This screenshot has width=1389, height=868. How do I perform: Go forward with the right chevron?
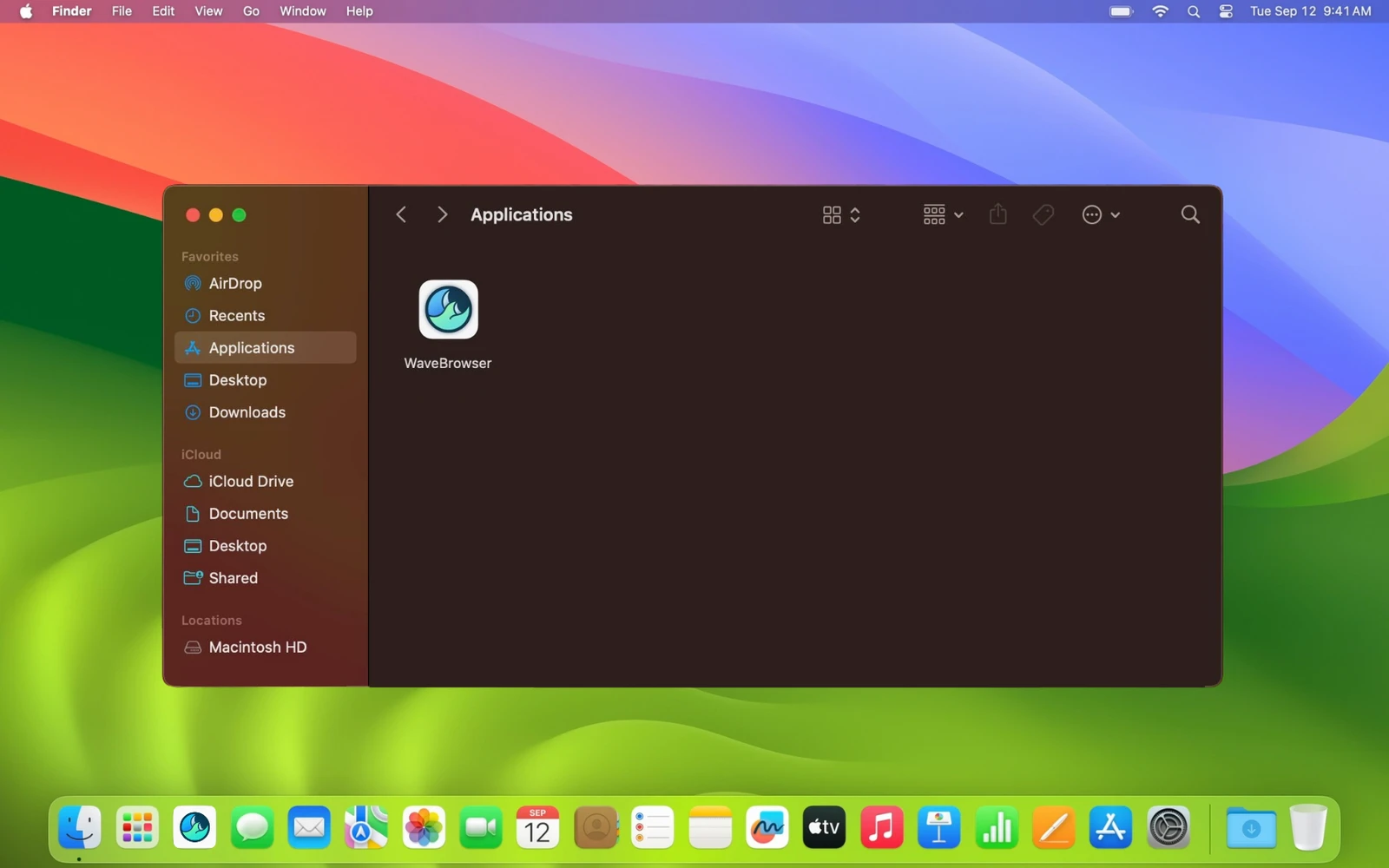442,214
